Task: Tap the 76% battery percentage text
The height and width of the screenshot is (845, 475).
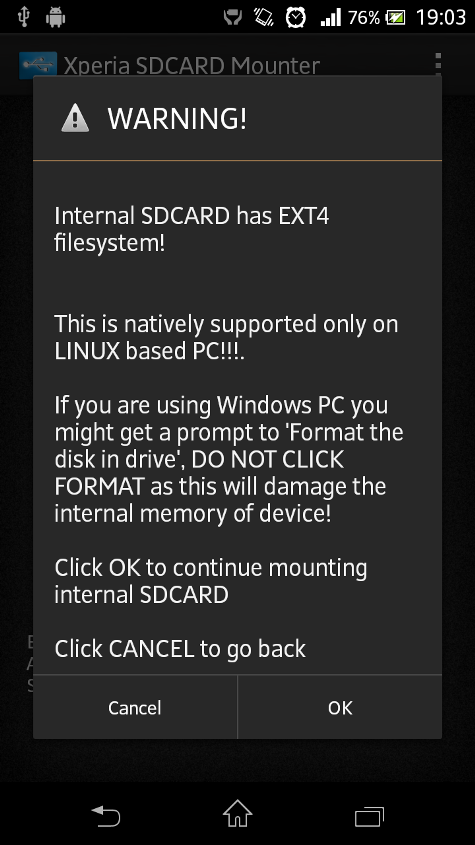Action: click(364, 17)
